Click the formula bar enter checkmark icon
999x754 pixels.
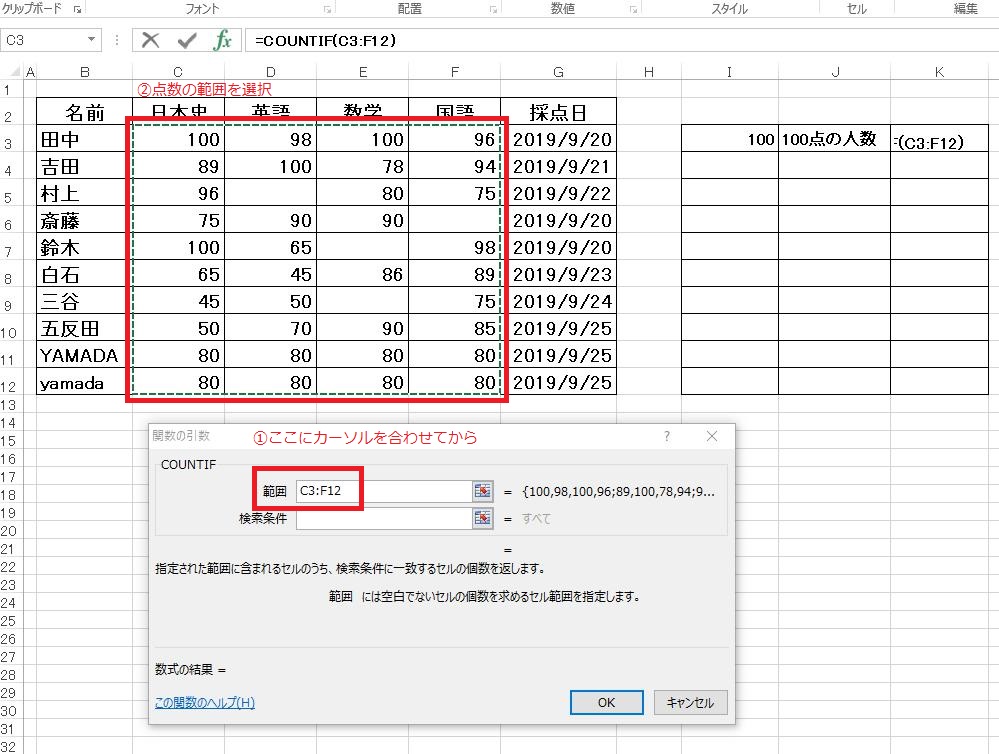pyautogui.click(x=186, y=40)
